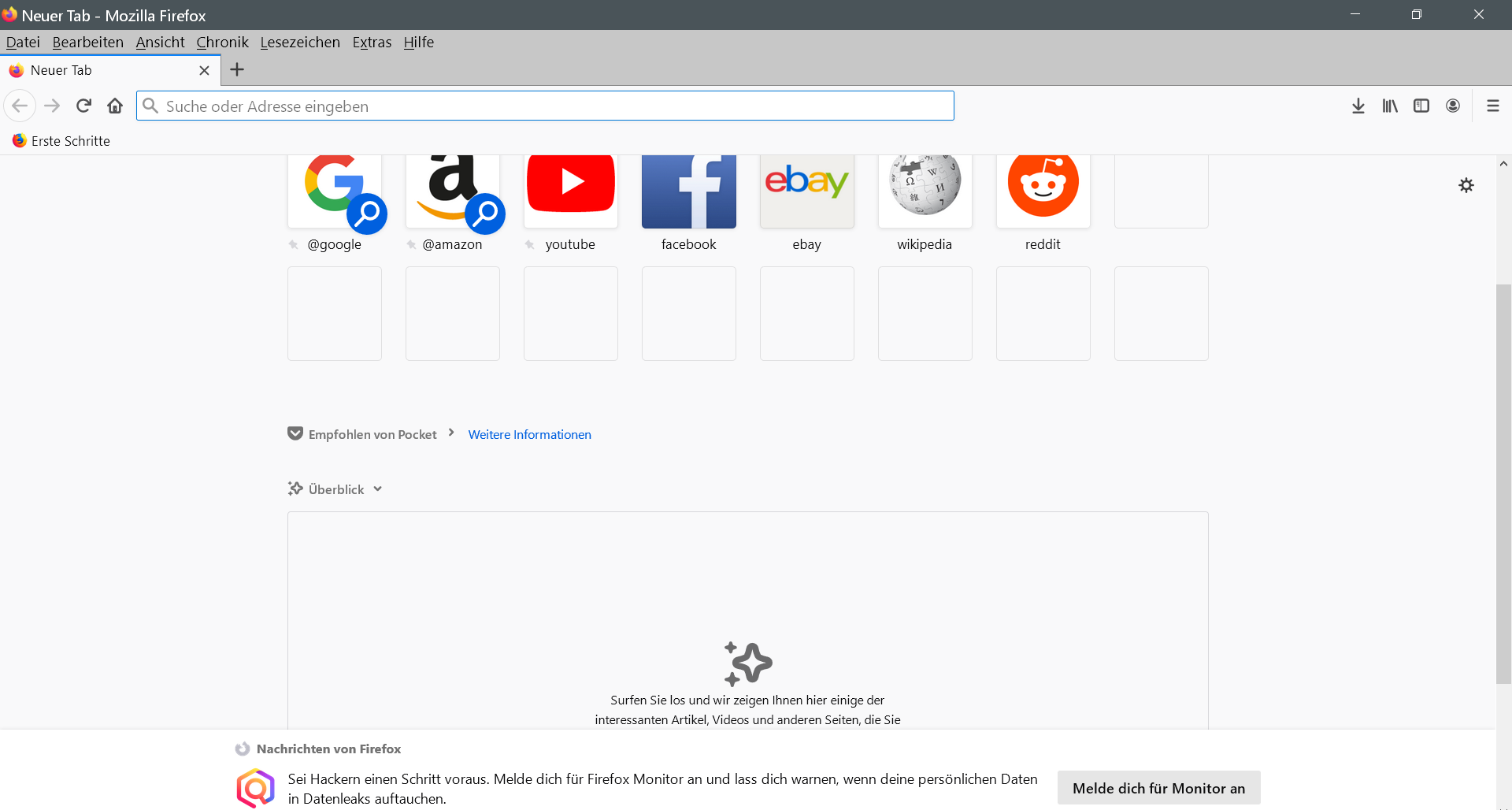
Task: Go back using the back arrow button
Action: [20, 106]
